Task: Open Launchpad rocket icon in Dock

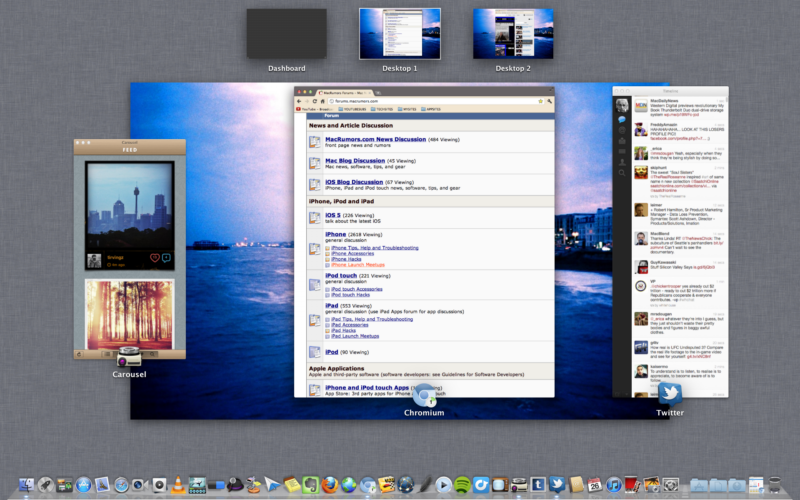Action: coord(45,485)
